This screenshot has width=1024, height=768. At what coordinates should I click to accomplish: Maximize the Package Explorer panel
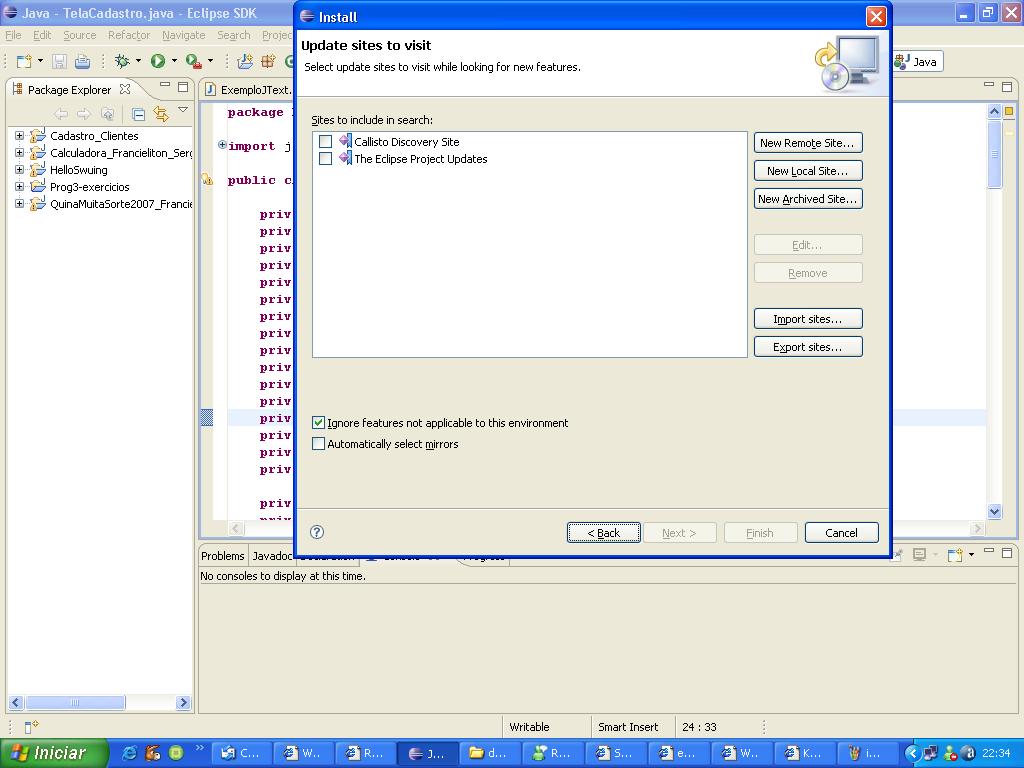(183, 86)
